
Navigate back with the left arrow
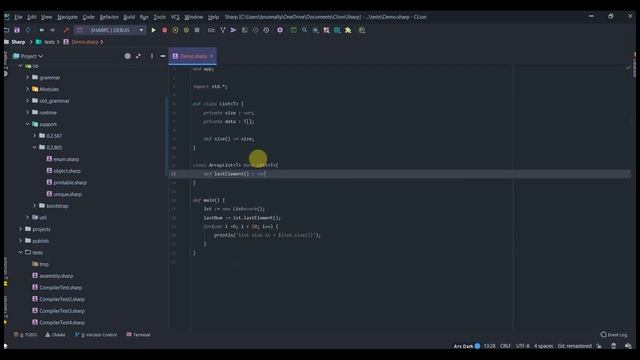point(42,30)
